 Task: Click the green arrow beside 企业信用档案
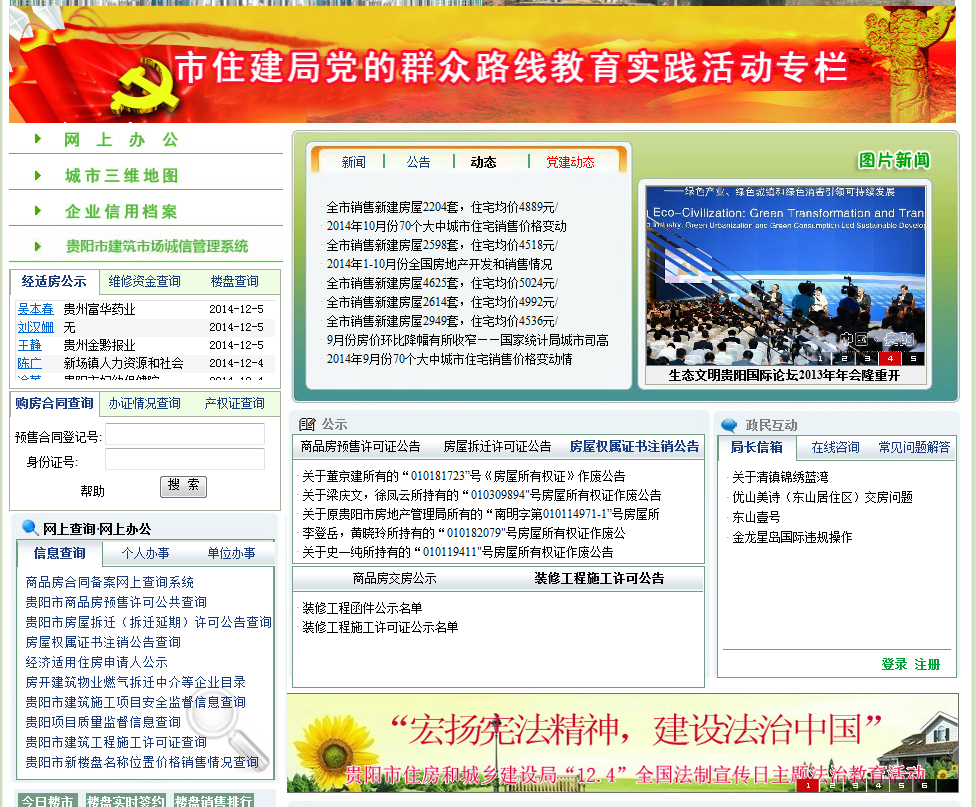point(38,211)
